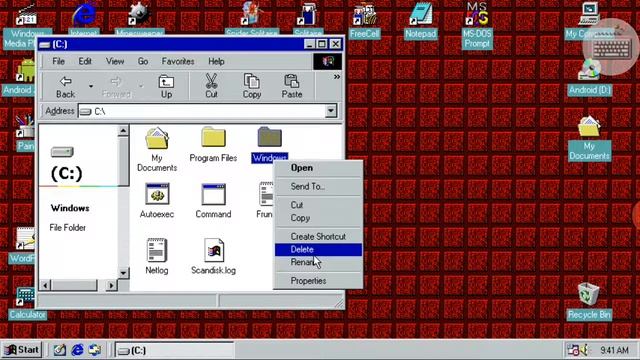Select the Windows folder icon
This screenshot has height=360, width=640.
(270, 137)
